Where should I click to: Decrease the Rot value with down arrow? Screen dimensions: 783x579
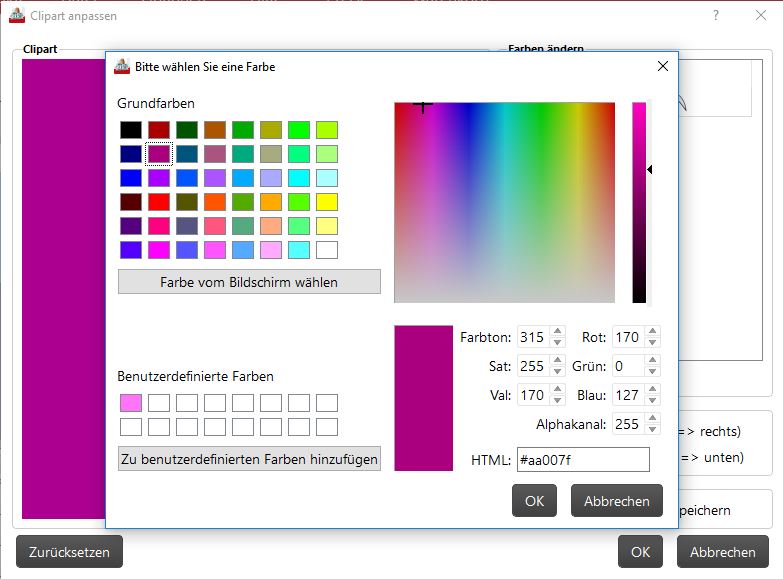(x=652, y=342)
